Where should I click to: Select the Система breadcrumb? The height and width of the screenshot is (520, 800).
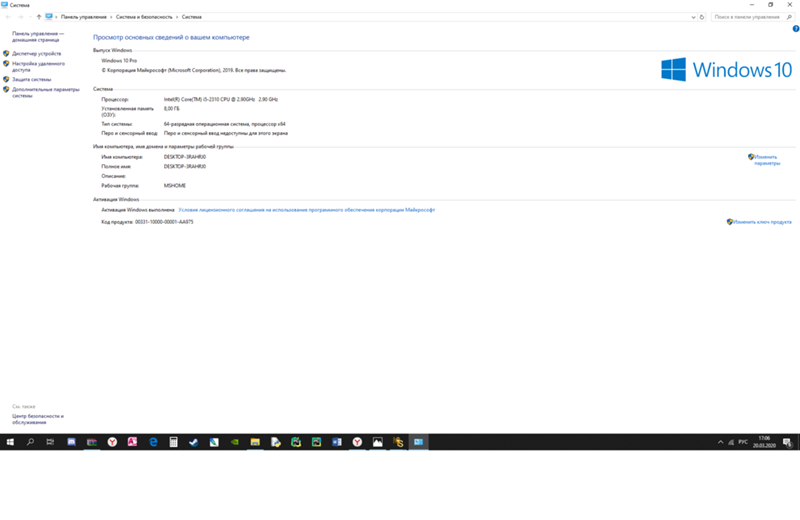click(192, 17)
